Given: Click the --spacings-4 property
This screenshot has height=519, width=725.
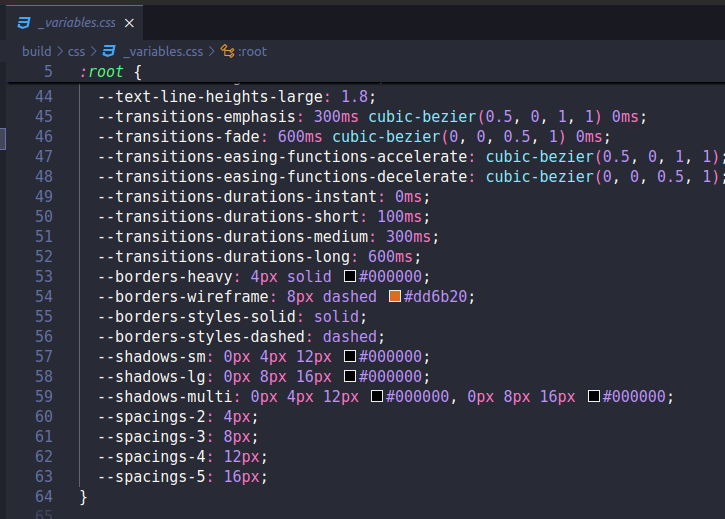Looking at the screenshot, I should pyautogui.click(x=152, y=457).
